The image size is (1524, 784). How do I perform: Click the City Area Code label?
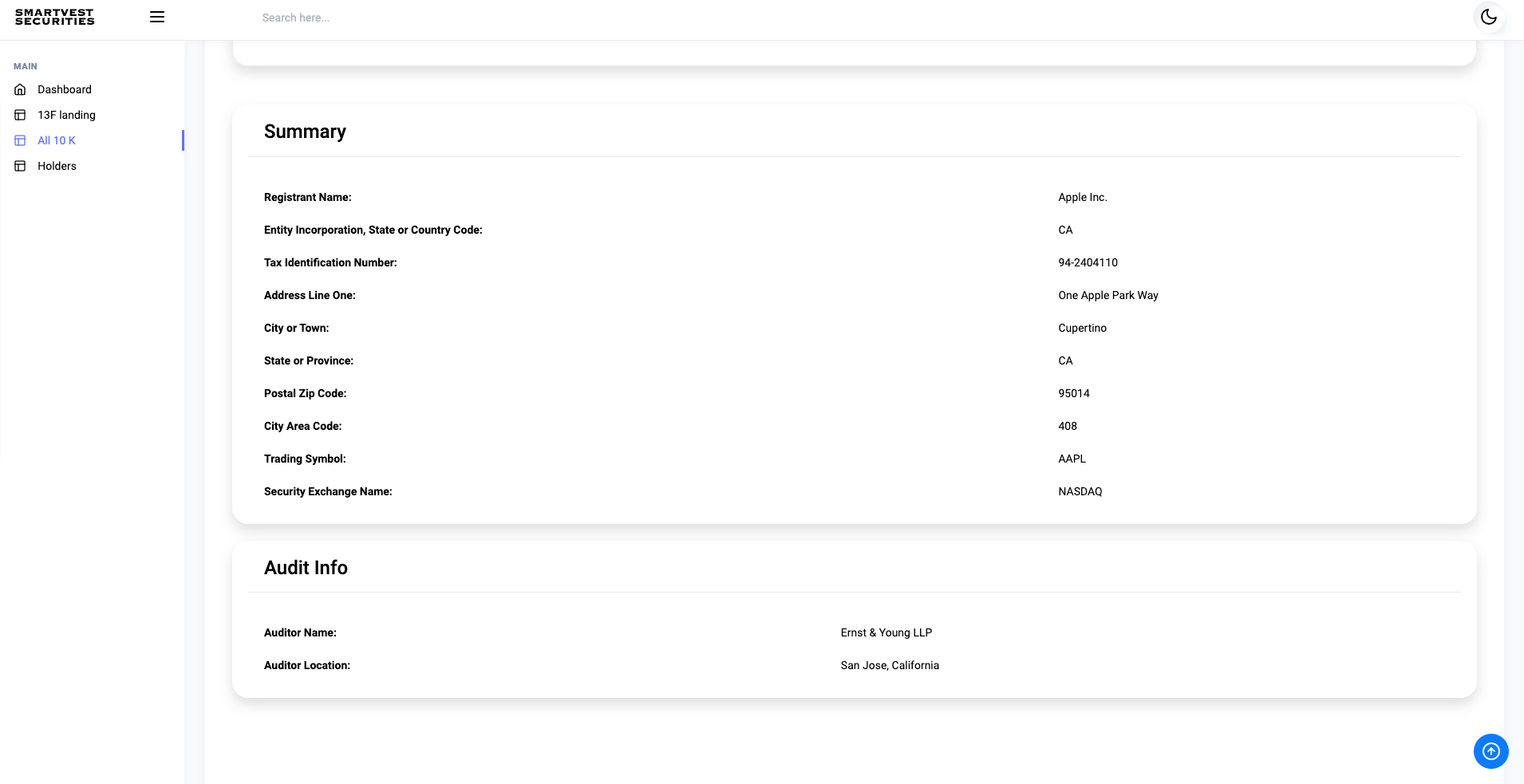pyautogui.click(x=302, y=426)
